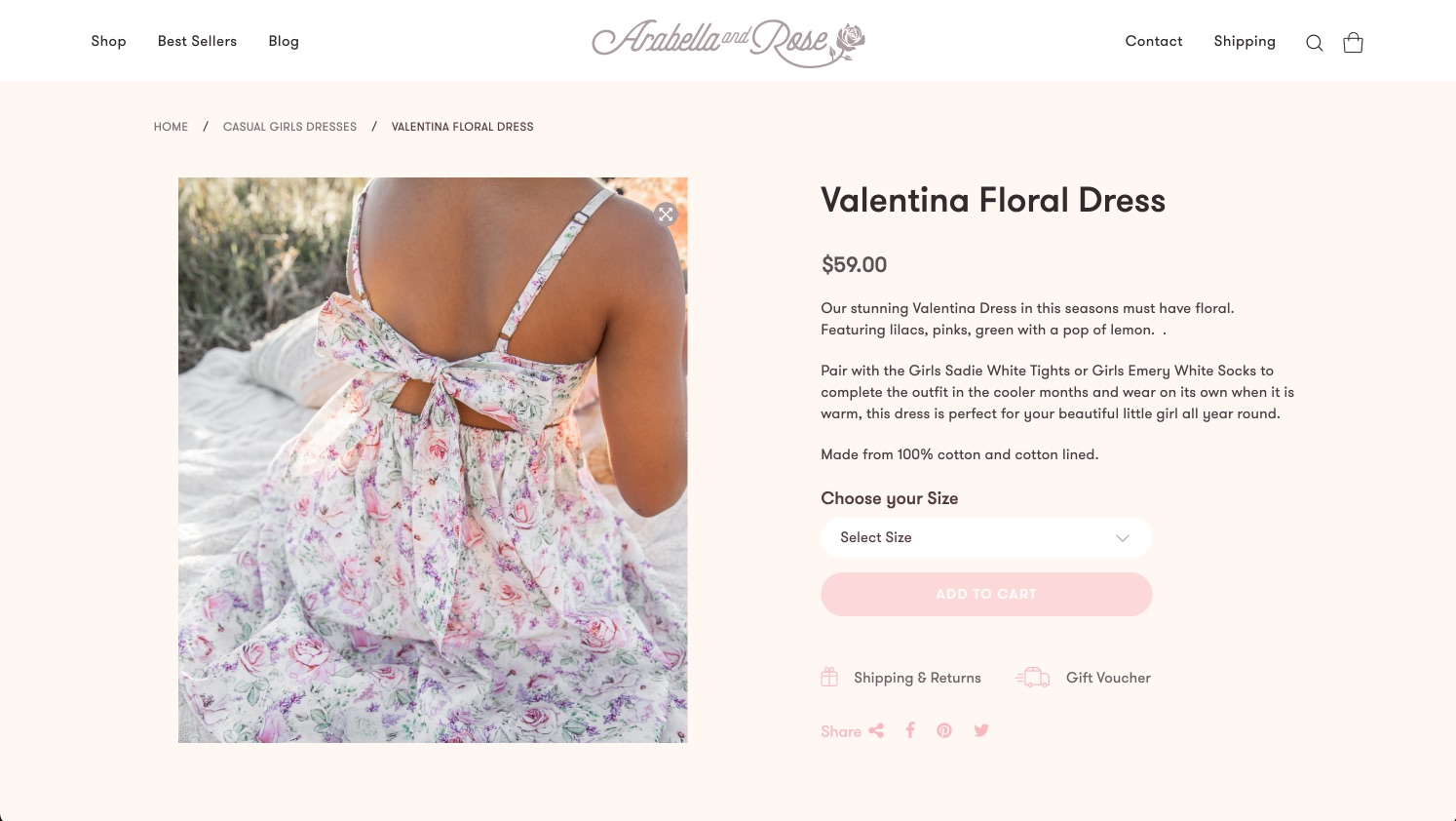Open the Select Size dropdown
Viewport: 1456px width, 821px height.
(986, 537)
